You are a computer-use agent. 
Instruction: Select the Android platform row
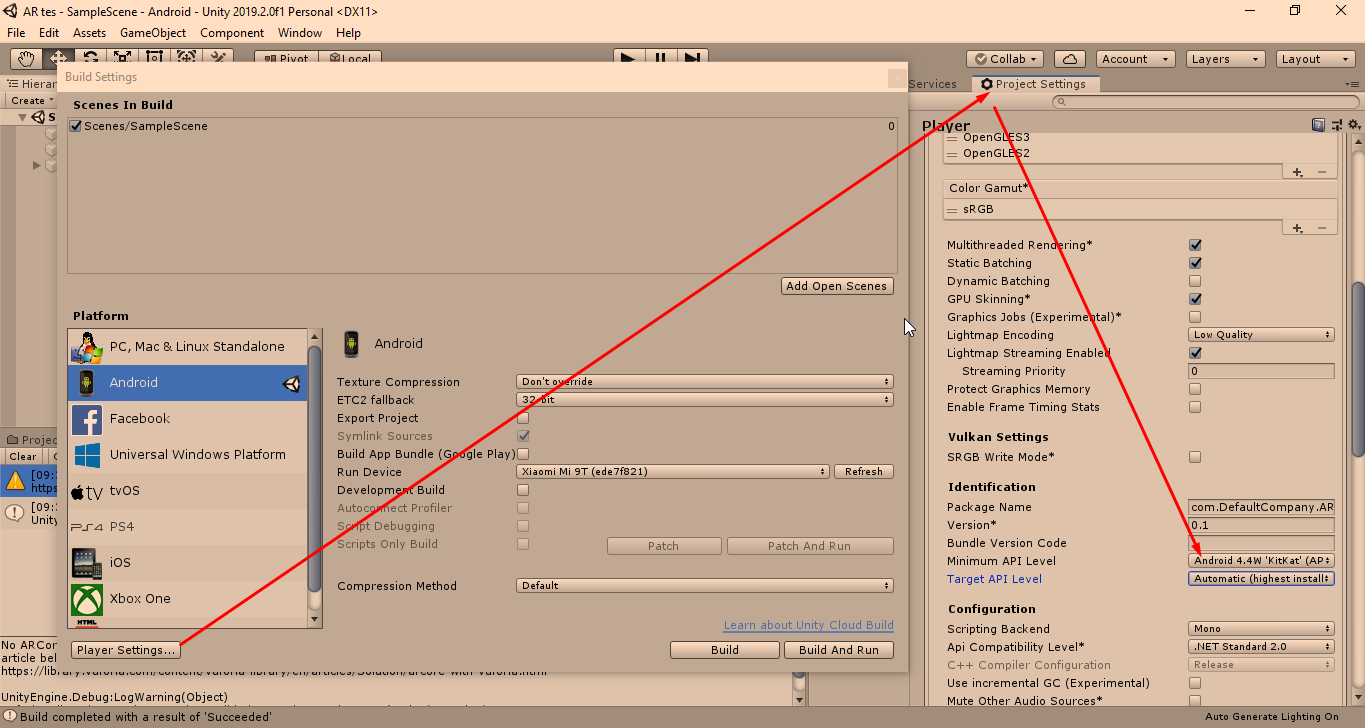187,383
